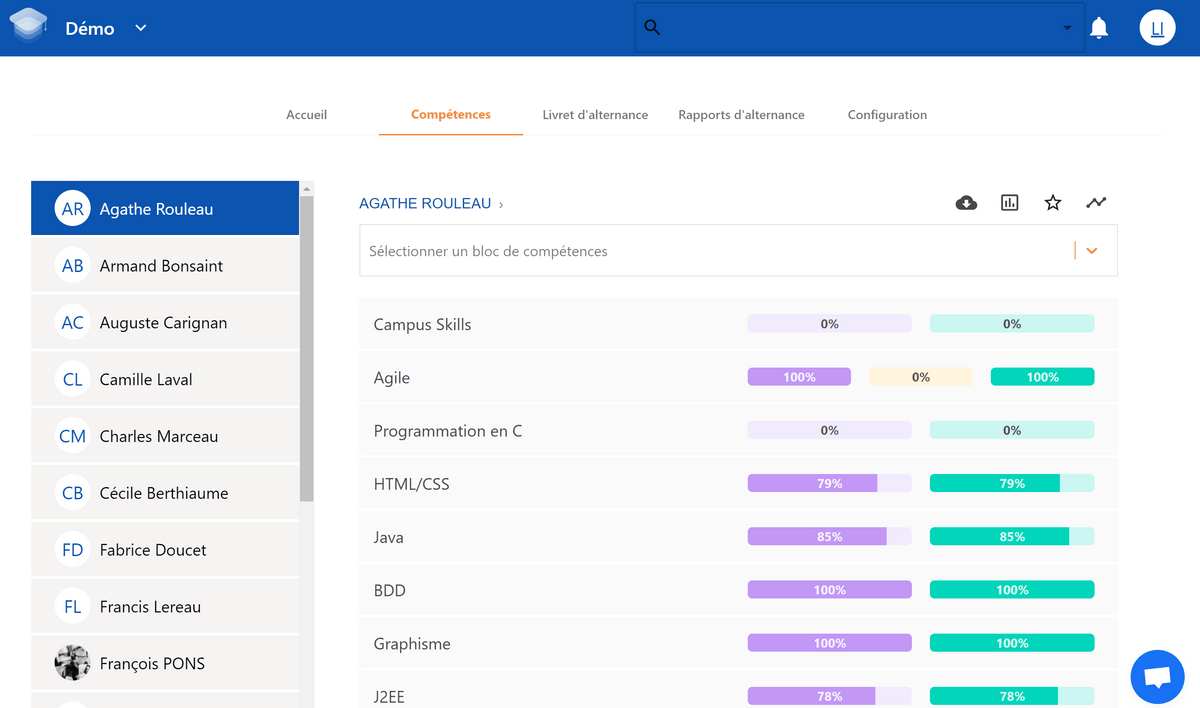Screen dimensions: 1200x708
Task: Open the chat support bubble
Action: [x=1157, y=677]
